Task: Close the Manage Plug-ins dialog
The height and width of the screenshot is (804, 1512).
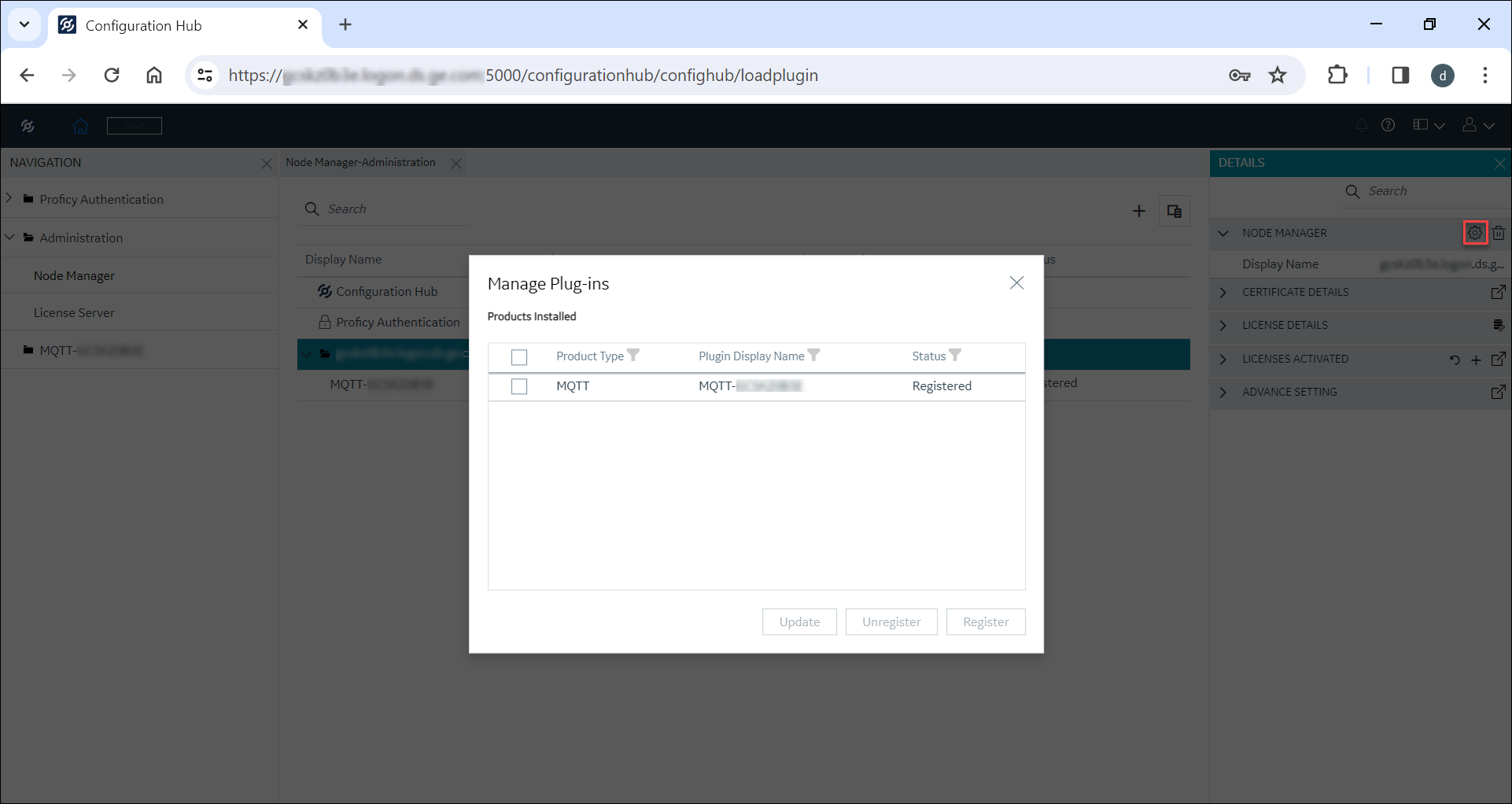Action: tap(1016, 282)
